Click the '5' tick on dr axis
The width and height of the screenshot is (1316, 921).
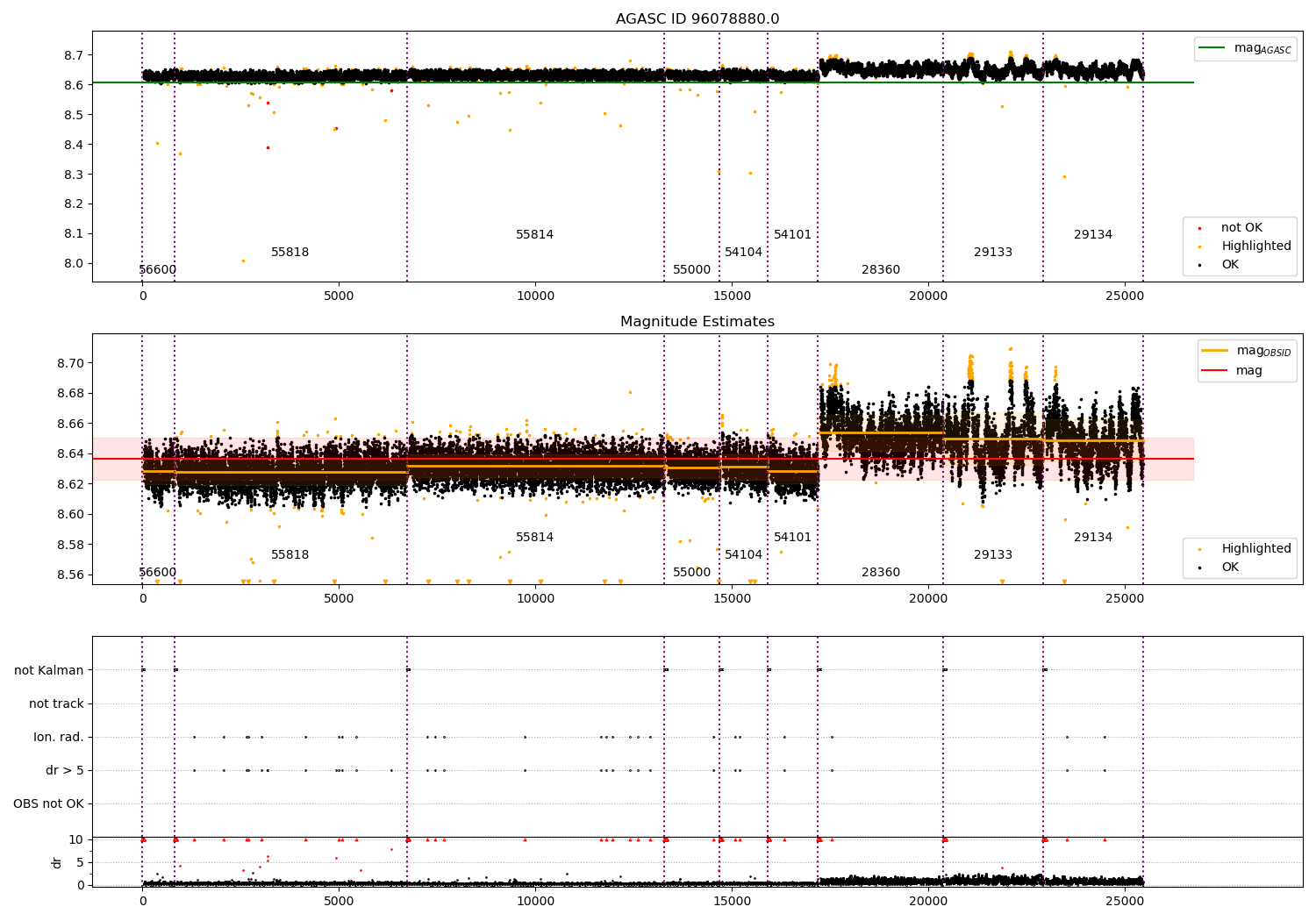[81, 862]
